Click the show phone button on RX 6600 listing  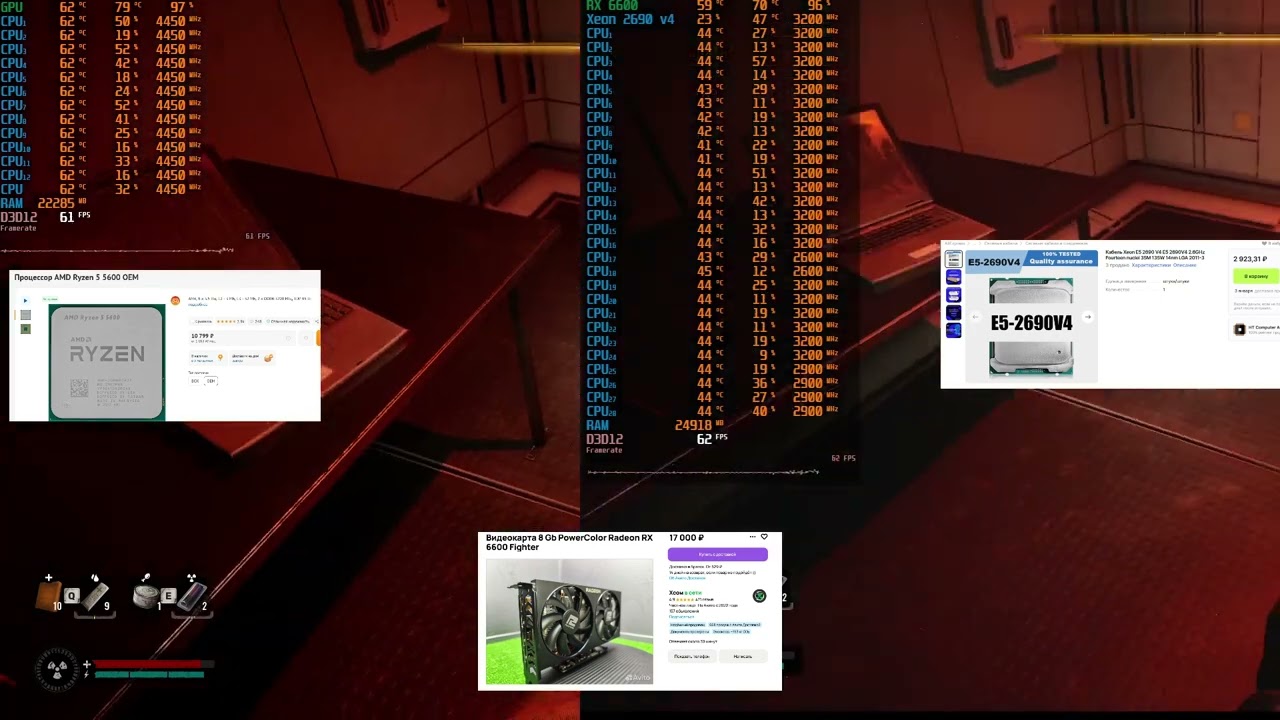click(x=691, y=656)
